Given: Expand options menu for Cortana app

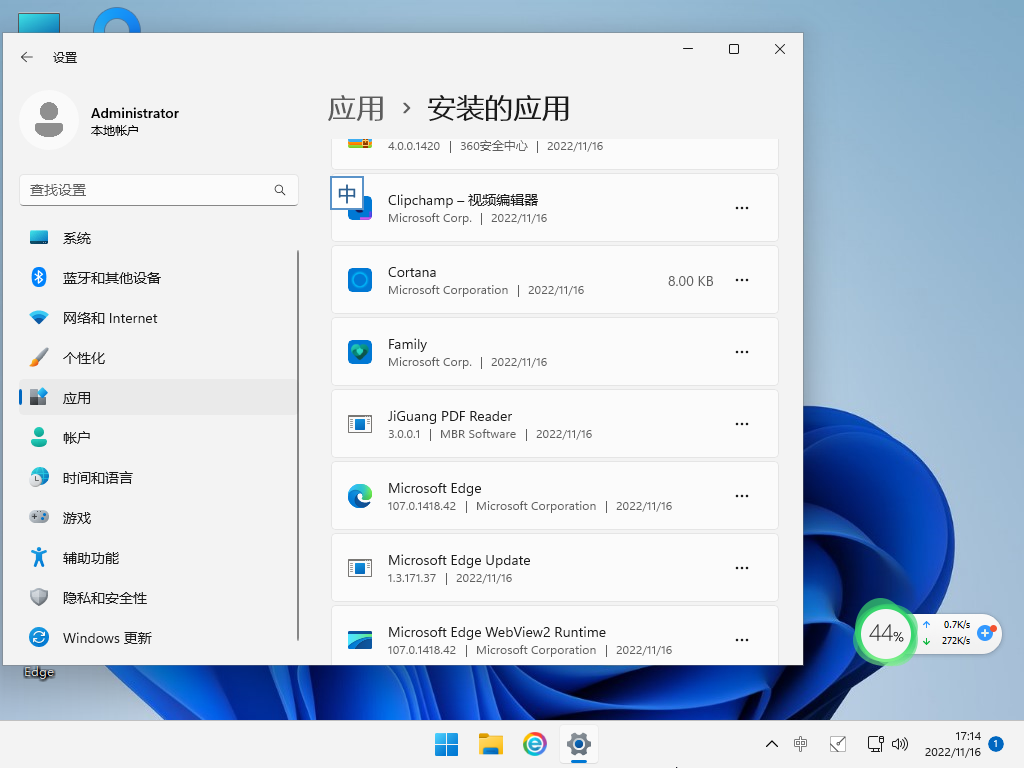Looking at the screenshot, I should point(742,280).
